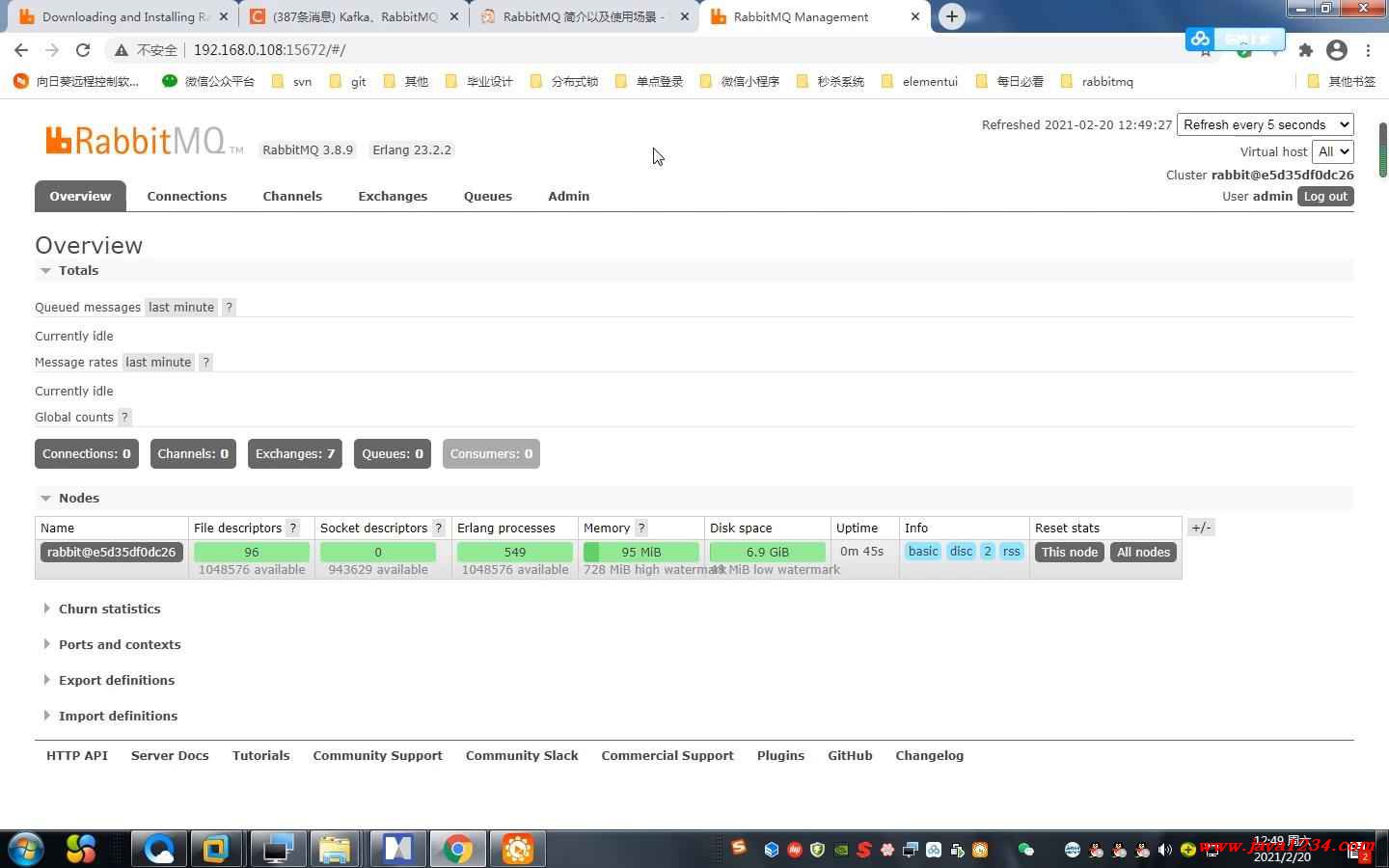Click the File descriptors 96 bar

pyautogui.click(x=252, y=553)
